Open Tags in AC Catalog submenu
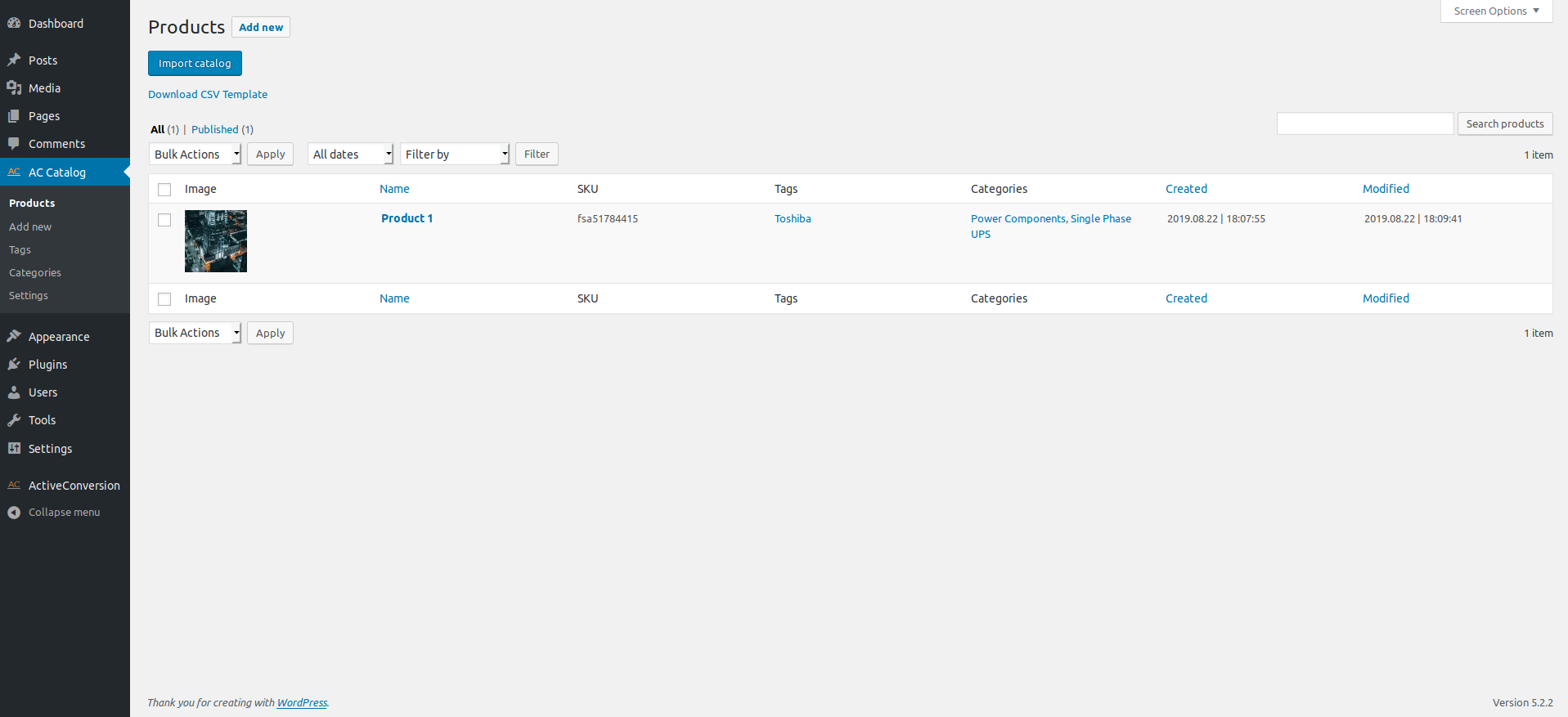Image resolution: width=1568 pixels, height=717 pixels. tap(20, 249)
